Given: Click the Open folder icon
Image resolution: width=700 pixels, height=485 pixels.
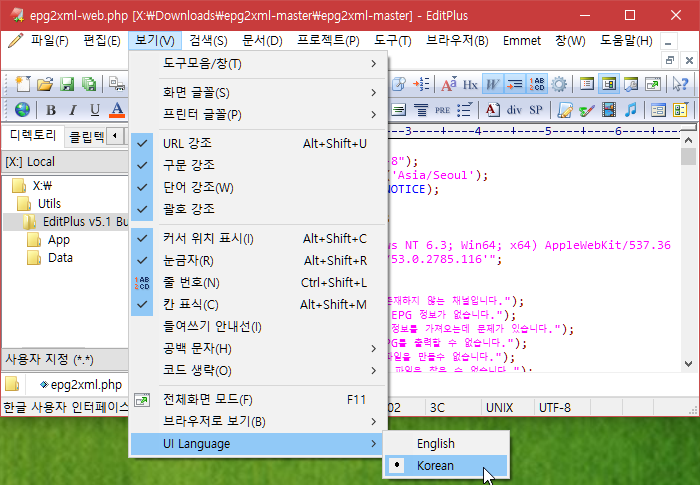Looking at the screenshot, I should point(45,84).
